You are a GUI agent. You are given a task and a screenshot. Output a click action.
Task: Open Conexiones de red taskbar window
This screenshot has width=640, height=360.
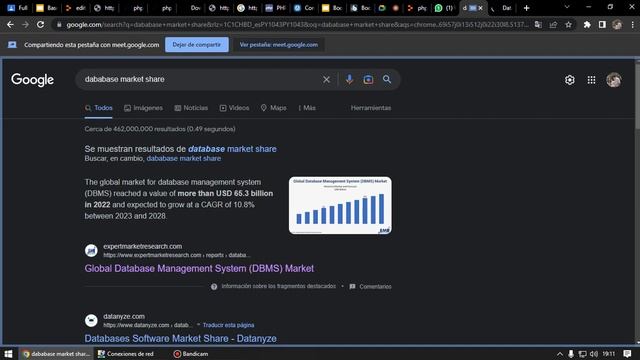click(x=126, y=354)
